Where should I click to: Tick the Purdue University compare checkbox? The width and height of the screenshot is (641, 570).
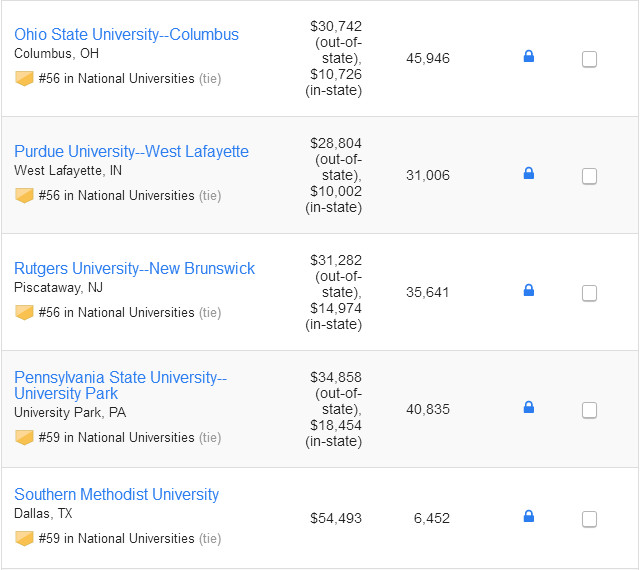[589, 176]
